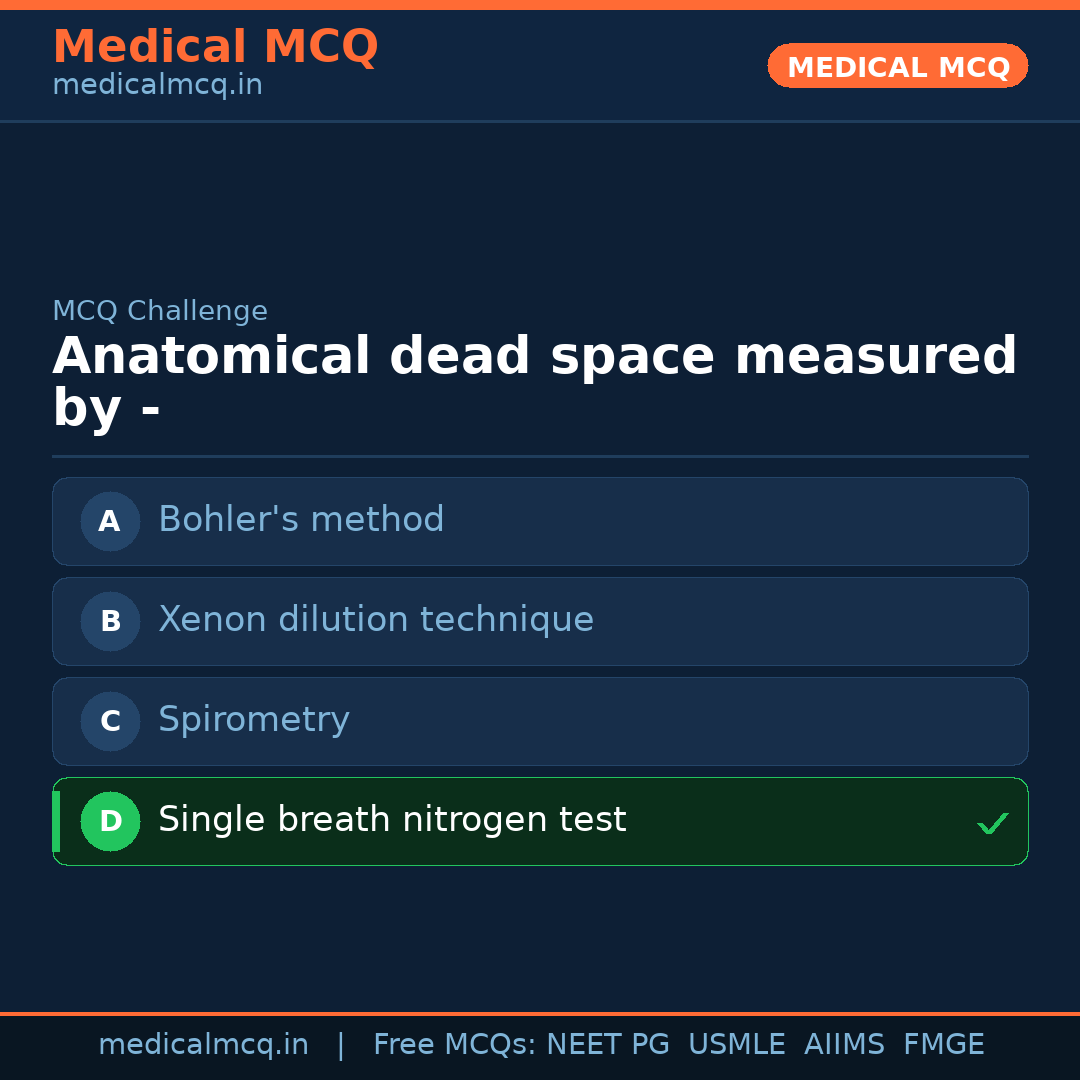This screenshot has width=1080, height=1080.
Task: Click the green checkmark on answer D
Action: pos(993,822)
